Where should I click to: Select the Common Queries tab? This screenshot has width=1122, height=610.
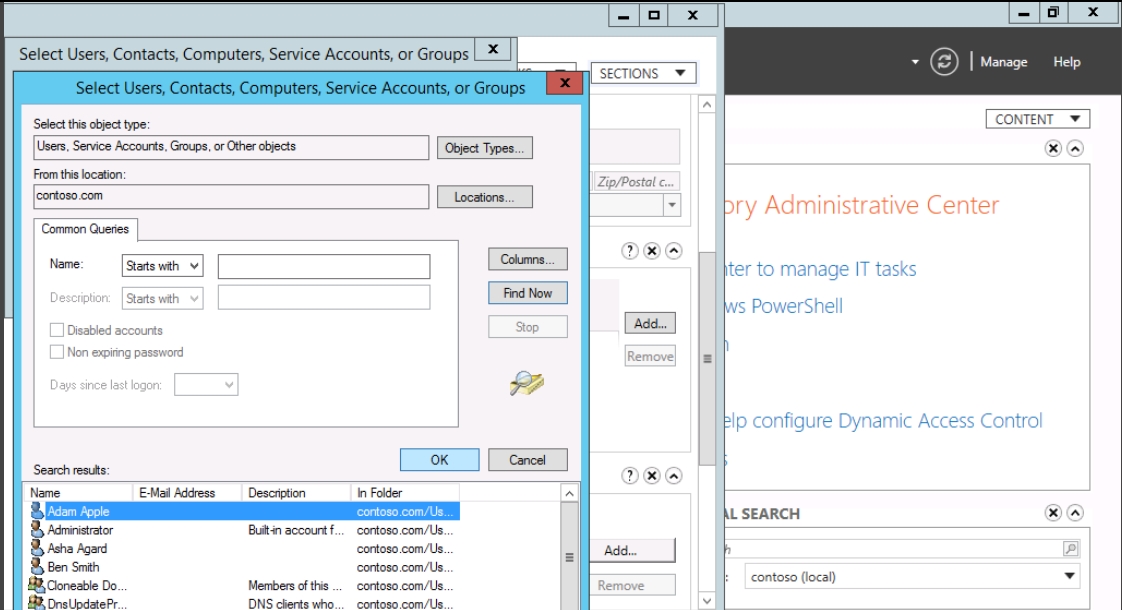(x=85, y=229)
